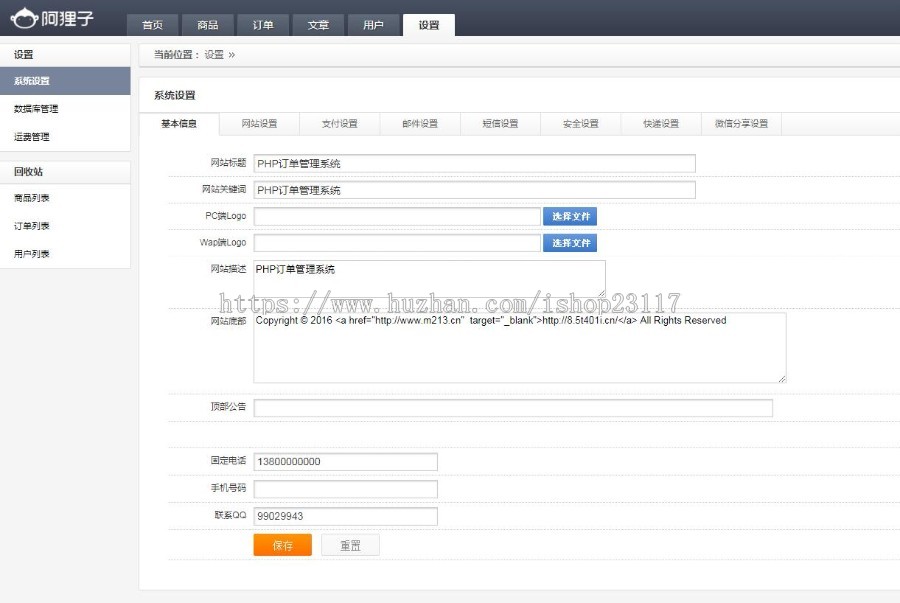Switch to the 基本信息 tab
Screen dimensions: 900x603
[x=179, y=124]
